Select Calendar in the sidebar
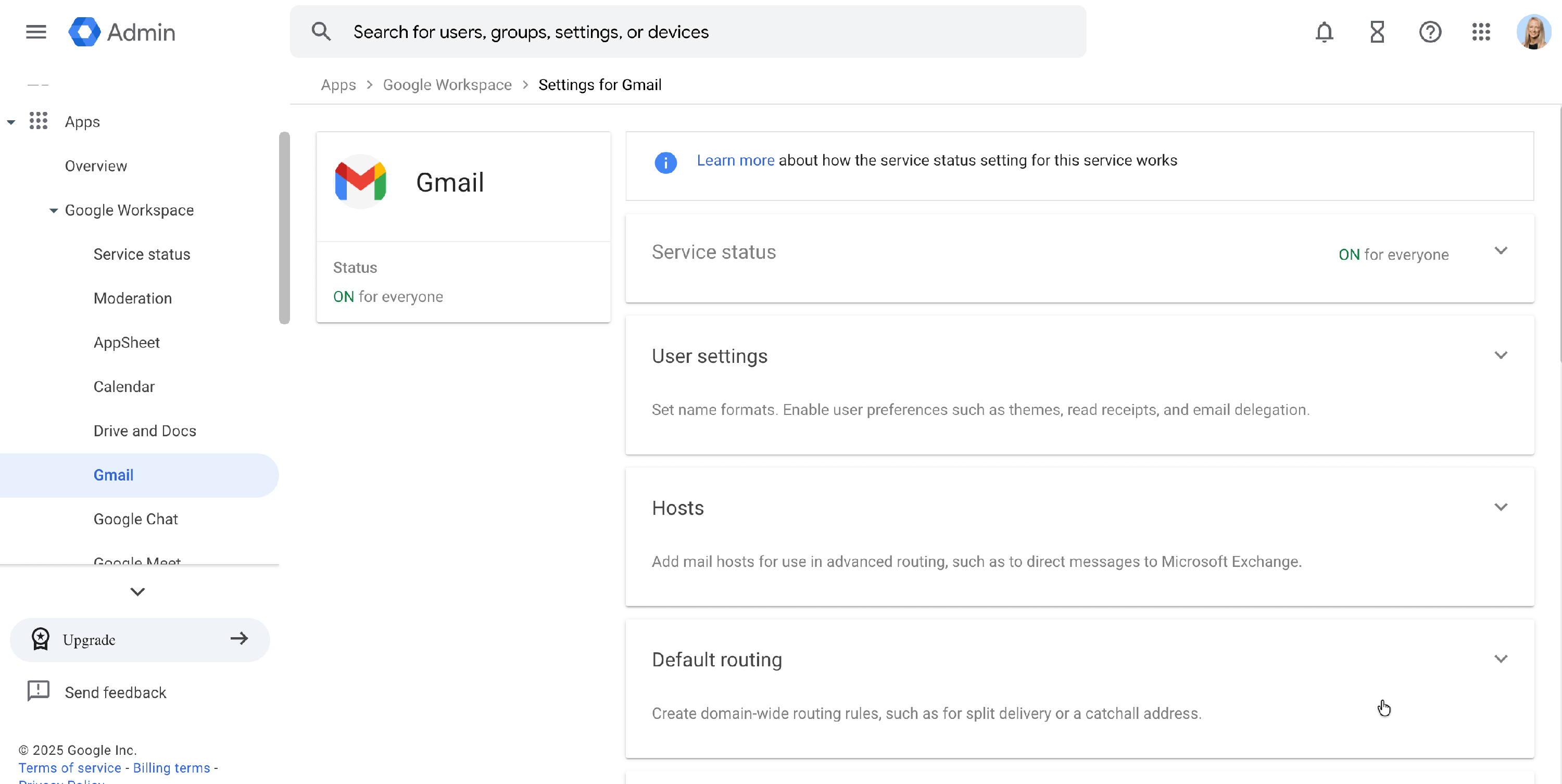Screen dimensions: 1562x784 tap(124, 386)
